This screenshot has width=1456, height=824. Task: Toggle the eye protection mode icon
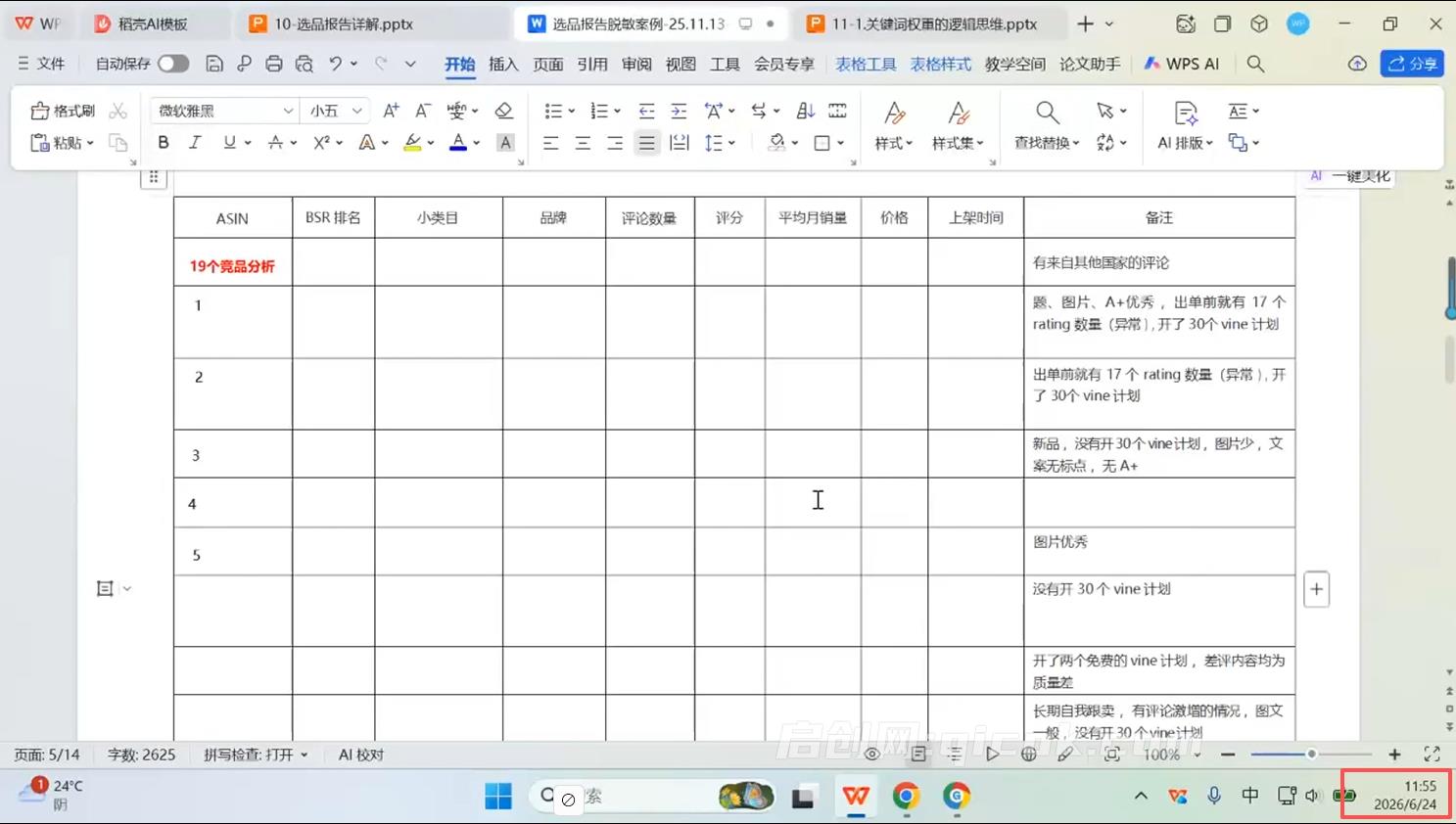click(871, 755)
